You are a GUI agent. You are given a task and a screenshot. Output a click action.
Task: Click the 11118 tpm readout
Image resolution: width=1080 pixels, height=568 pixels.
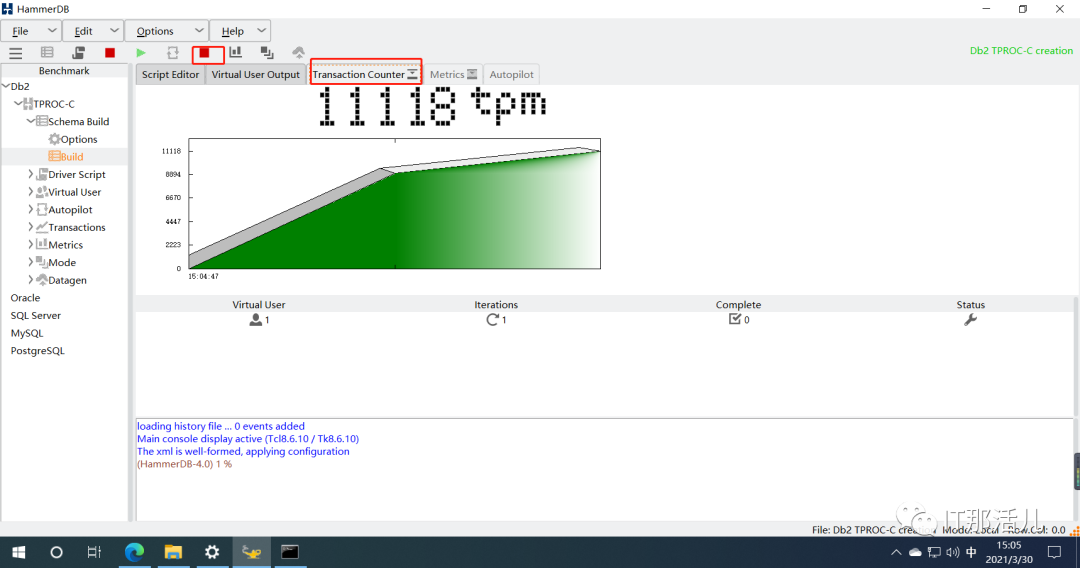[x=432, y=107]
